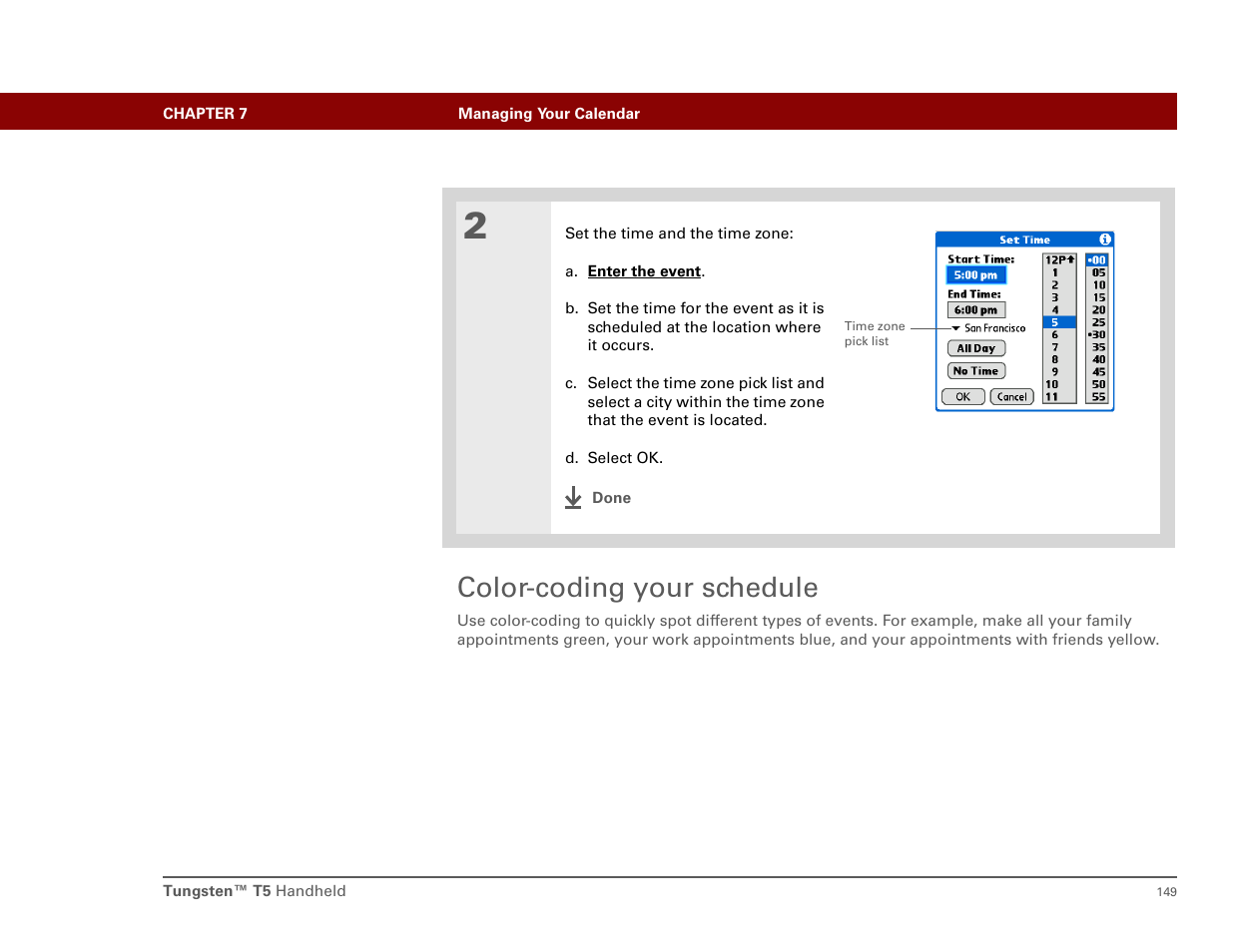The height and width of the screenshot is (952, 1233).
Task: Choose minute 40 in minute column
Action: (1098, 359)
